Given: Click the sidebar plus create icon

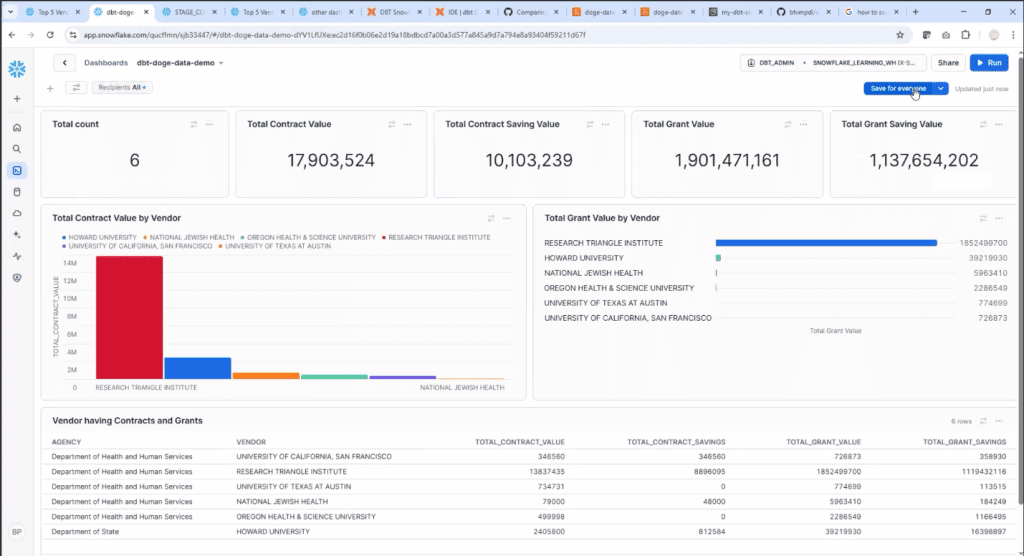Looking at the screenshot, I should (17, 99).
